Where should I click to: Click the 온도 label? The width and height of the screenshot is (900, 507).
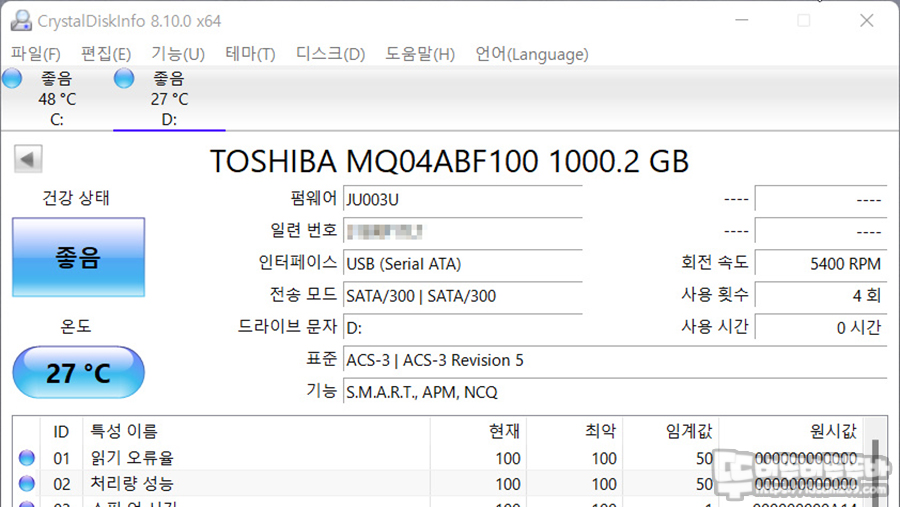[x=76, y=327]
